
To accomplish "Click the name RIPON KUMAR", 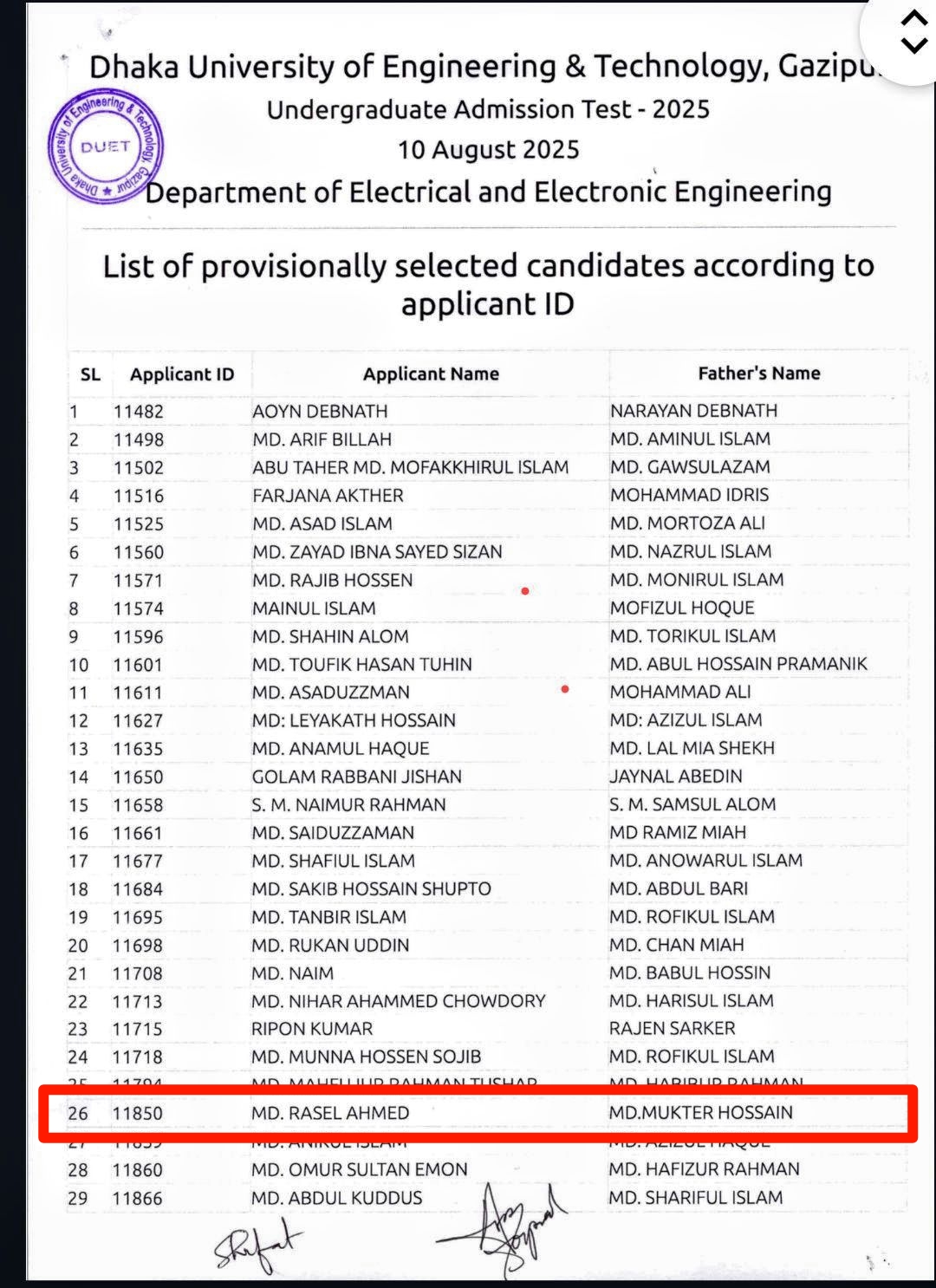I will click(x=312, y=1029).
